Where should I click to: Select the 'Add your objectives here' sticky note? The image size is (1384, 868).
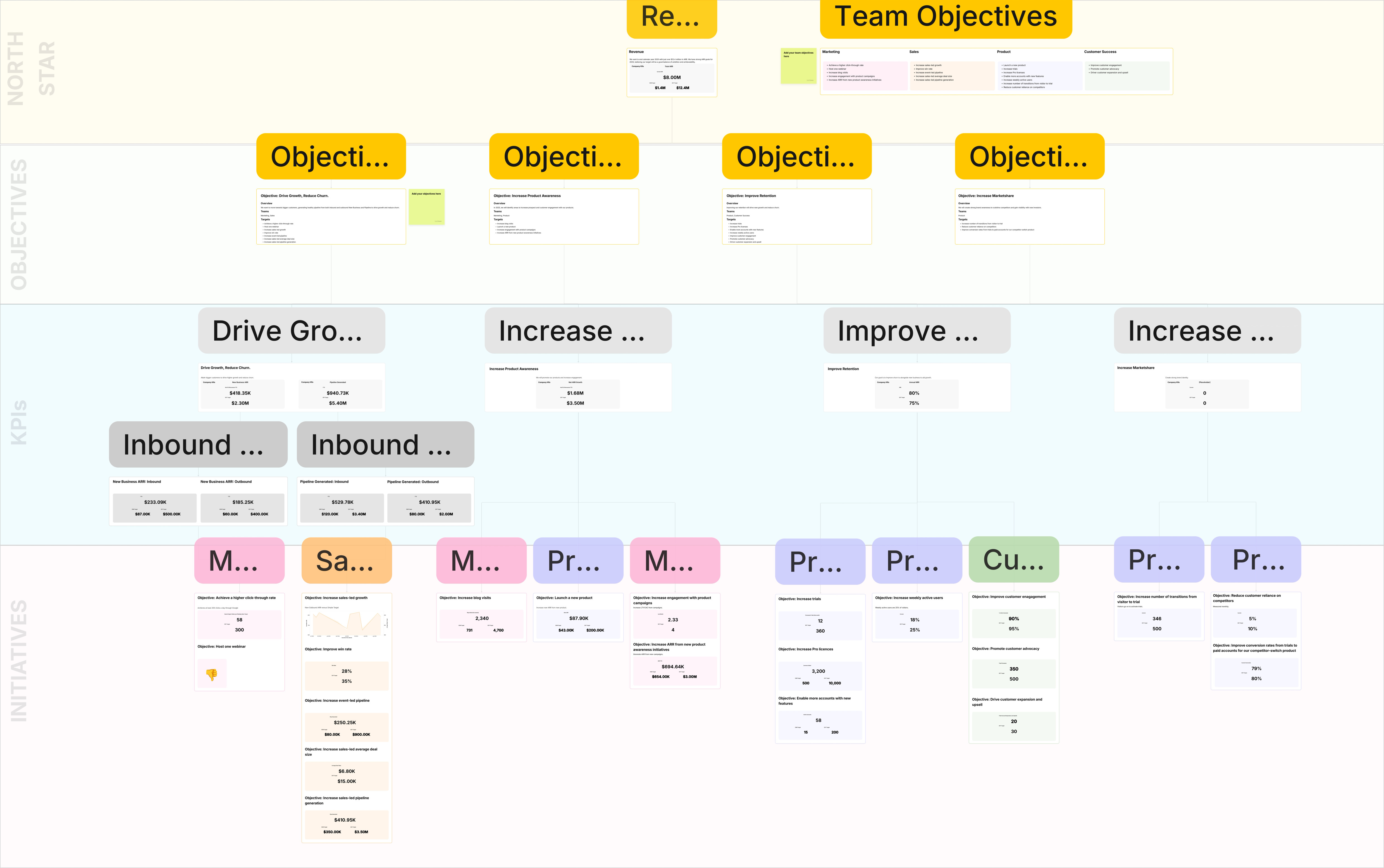[x=426, y=207]
